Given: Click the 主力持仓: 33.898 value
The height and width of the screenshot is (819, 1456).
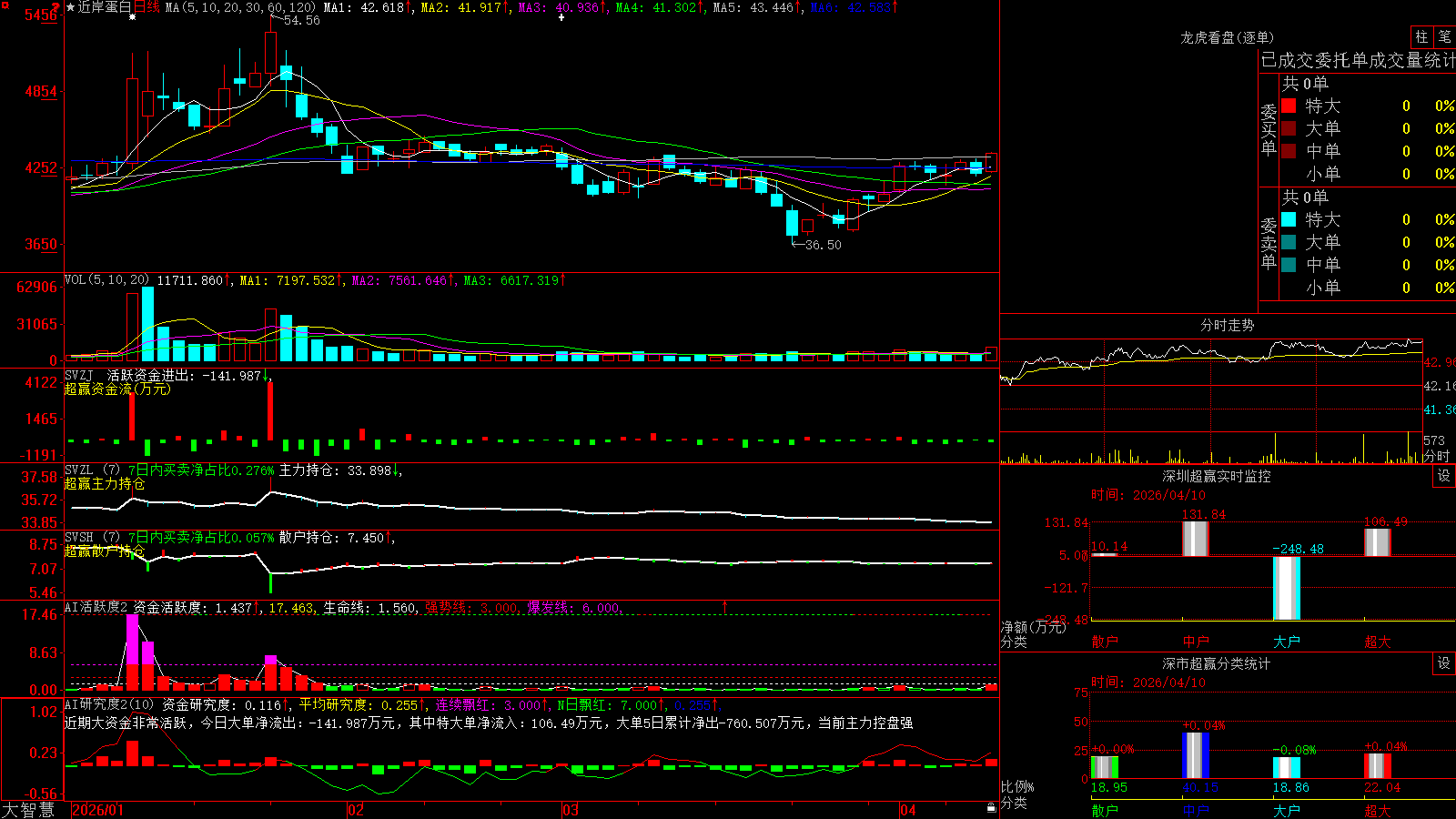Looking at the screenshot, I should pos(335,470).
